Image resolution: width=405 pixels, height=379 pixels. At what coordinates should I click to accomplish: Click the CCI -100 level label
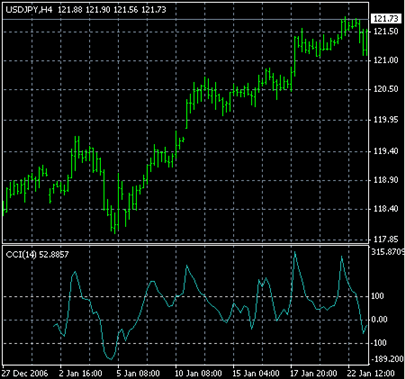tap(378, 343)
